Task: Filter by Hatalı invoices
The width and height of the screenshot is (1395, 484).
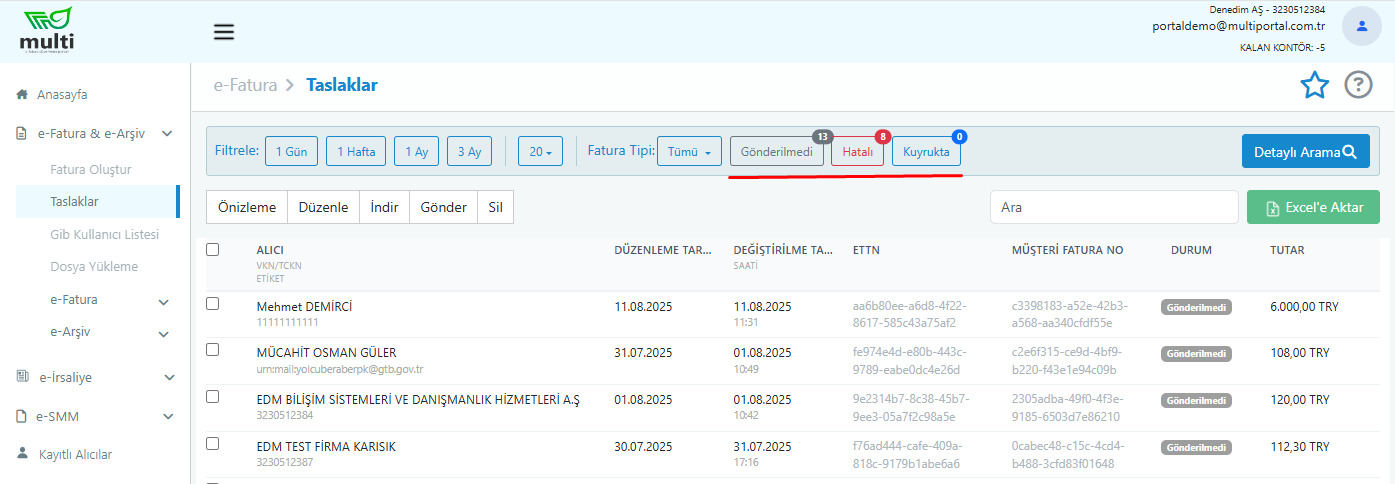Action: 859,152
